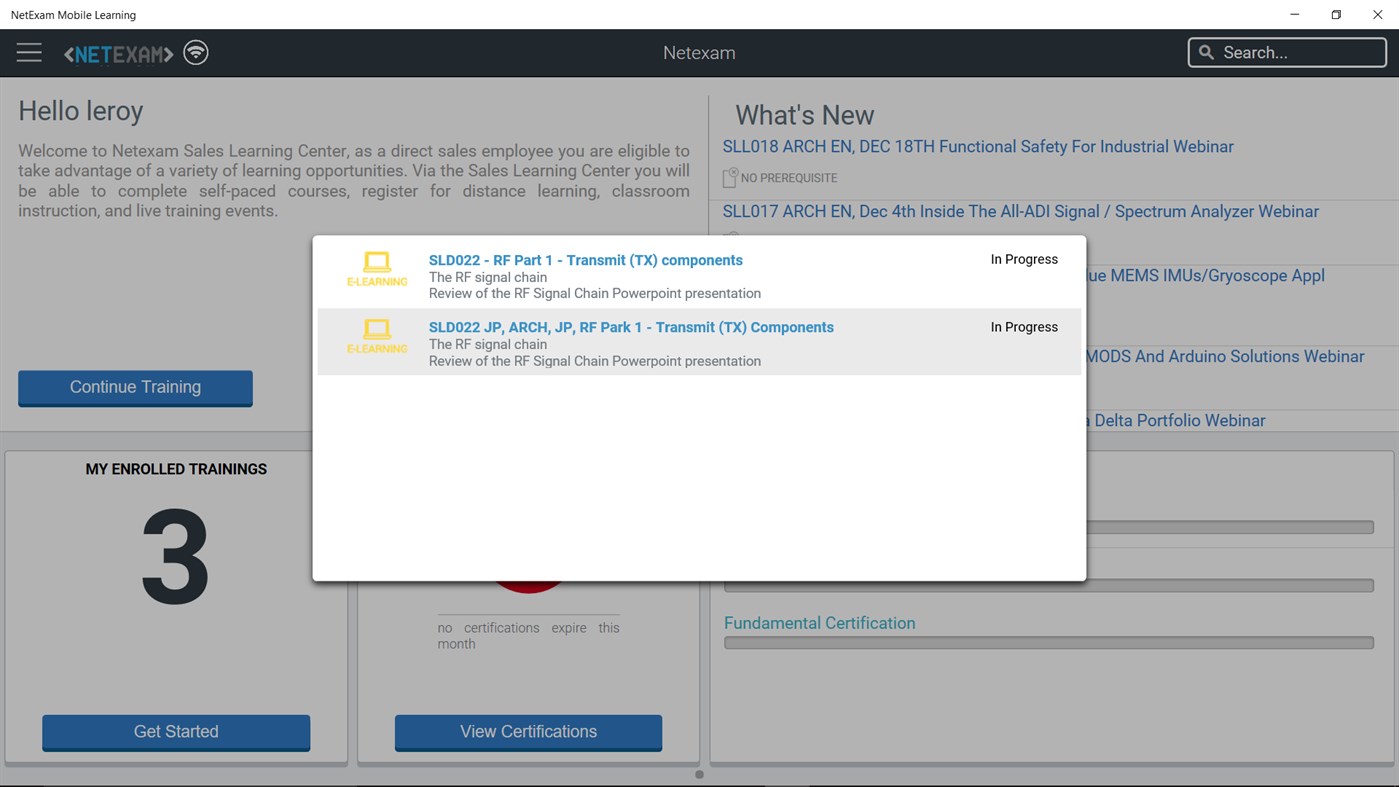Minimize the NetExam Mobile Learning window

(1295, 15)
